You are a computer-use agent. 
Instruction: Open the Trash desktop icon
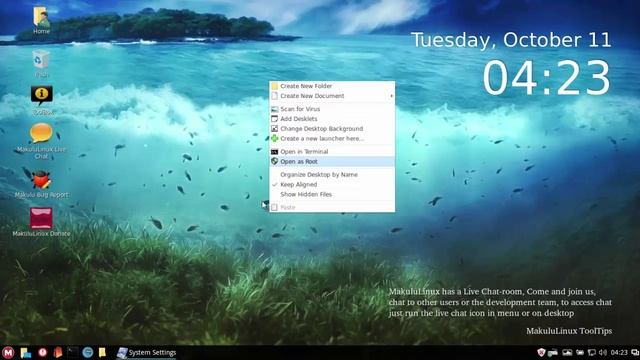point(41,63)
